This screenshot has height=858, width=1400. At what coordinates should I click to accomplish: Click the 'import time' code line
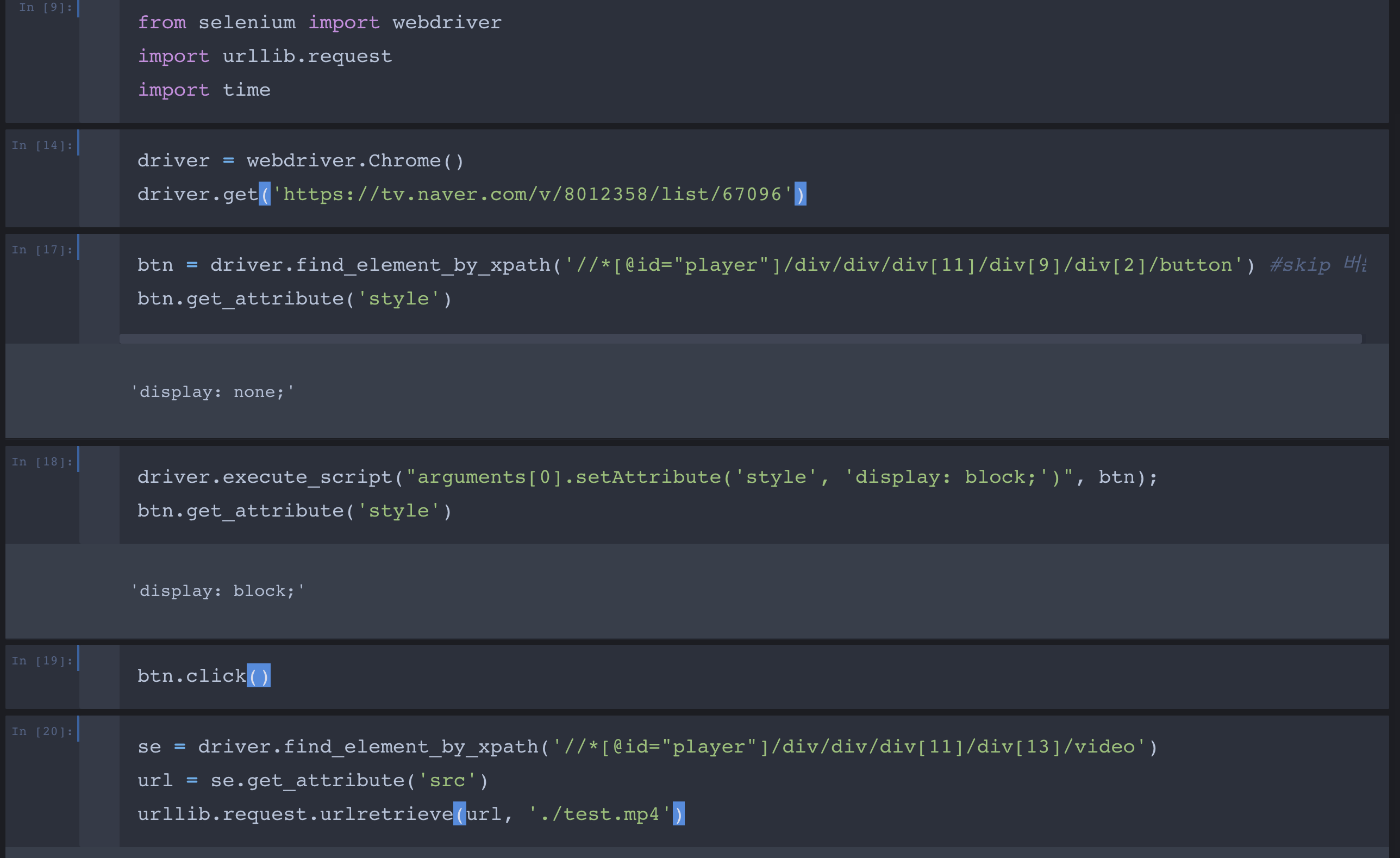[x=204, y=90]
